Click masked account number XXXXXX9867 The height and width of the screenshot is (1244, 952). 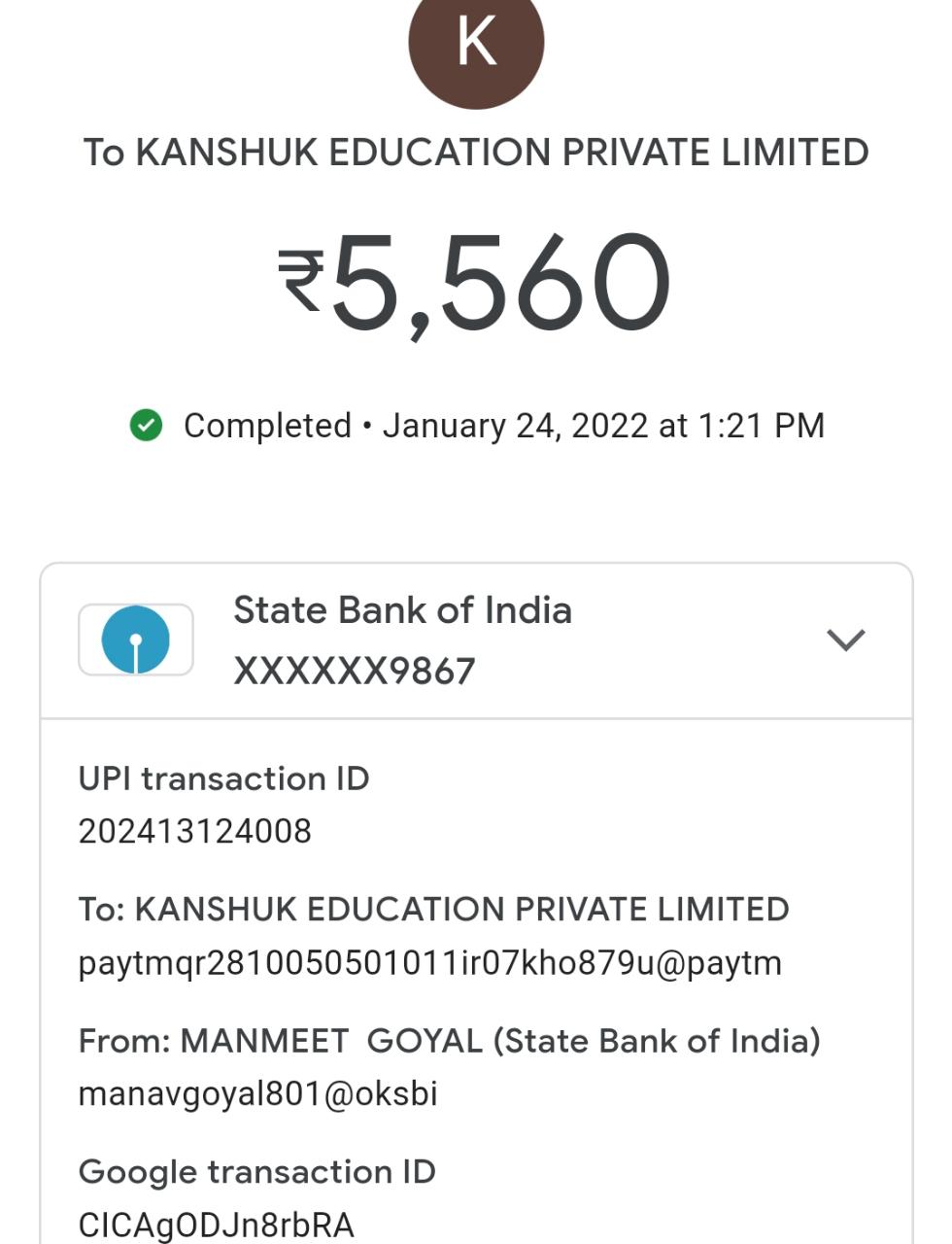(x=355, y=671)
